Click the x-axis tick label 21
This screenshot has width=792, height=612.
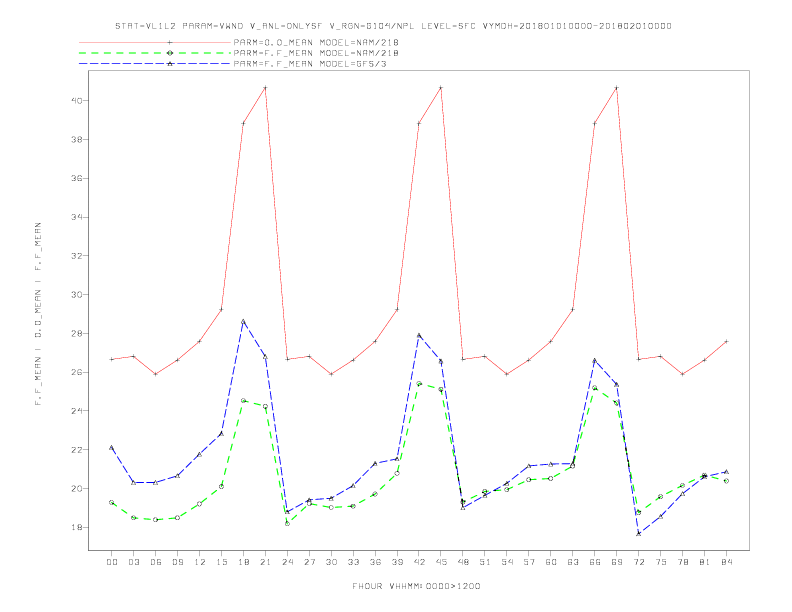tap(265, 562)
